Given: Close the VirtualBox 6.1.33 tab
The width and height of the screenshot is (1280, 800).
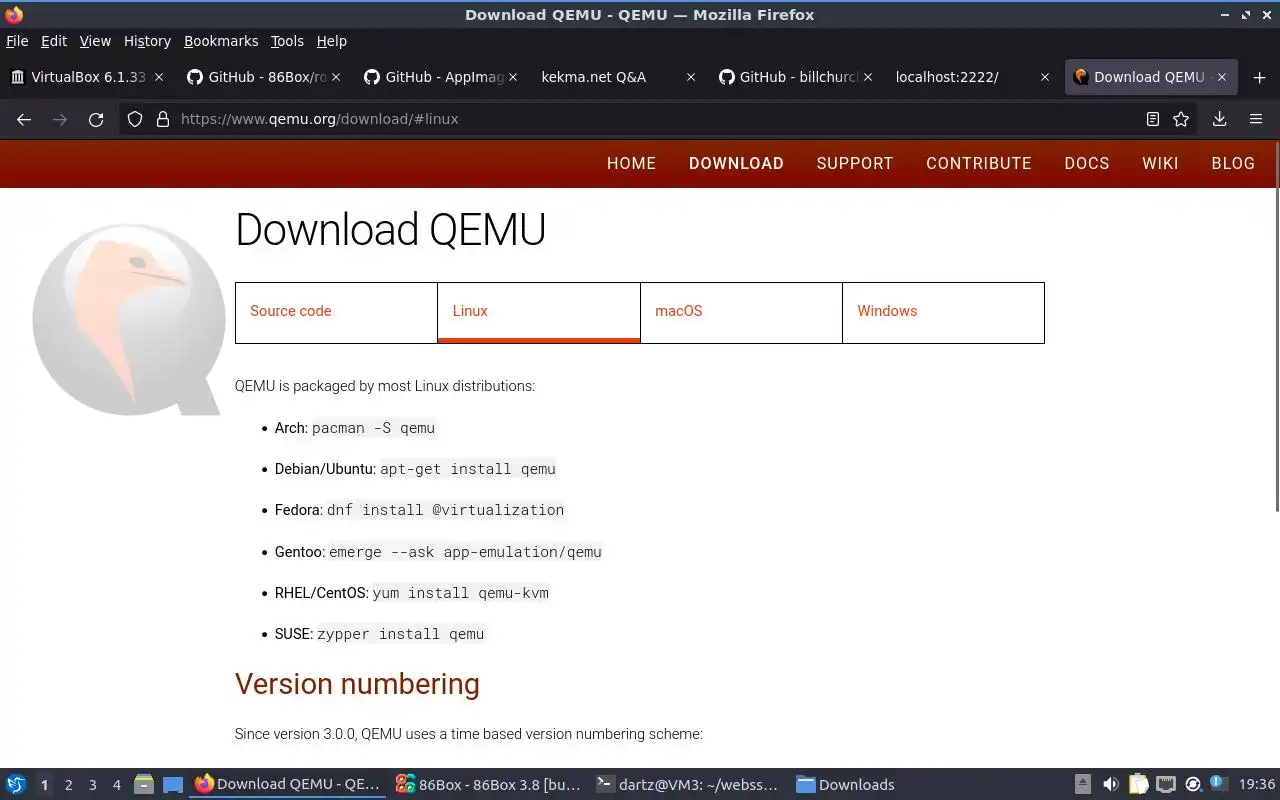Looking at the screenshot, I should coord(159,77).
